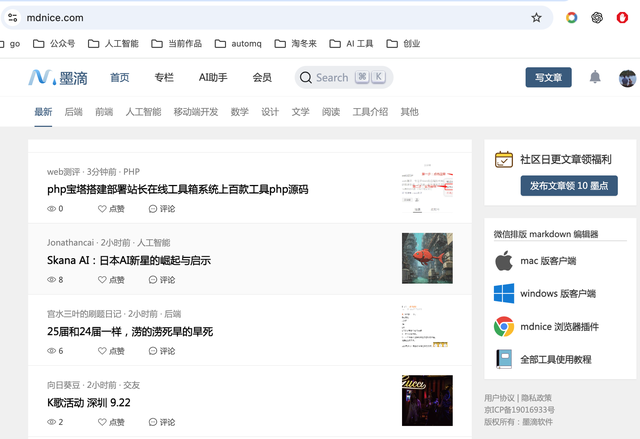
Task: Open 会员 in the top navigation
Action: click(x=262, y=78)
